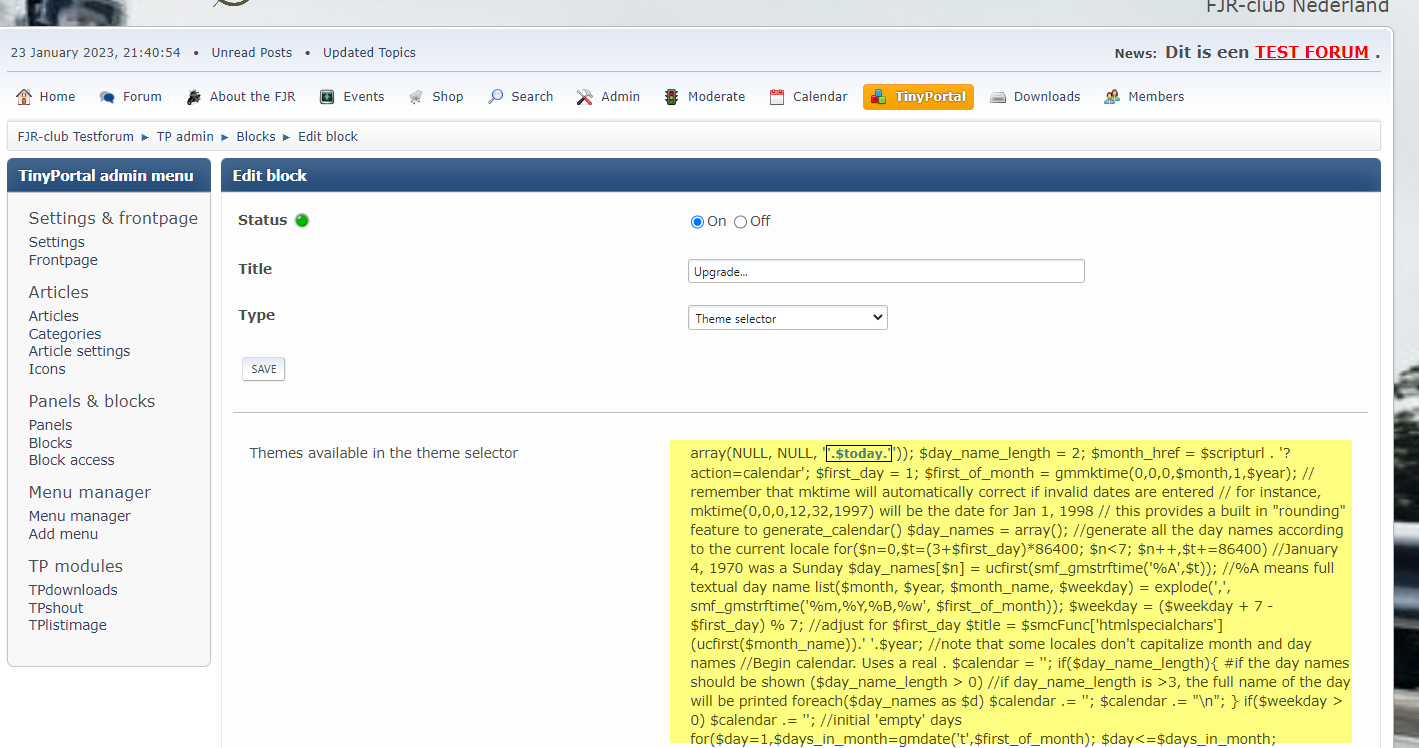This screenshot has height=748, width=1419.
Task: Click inside the Title input field
Action: (x=886, y=270)
